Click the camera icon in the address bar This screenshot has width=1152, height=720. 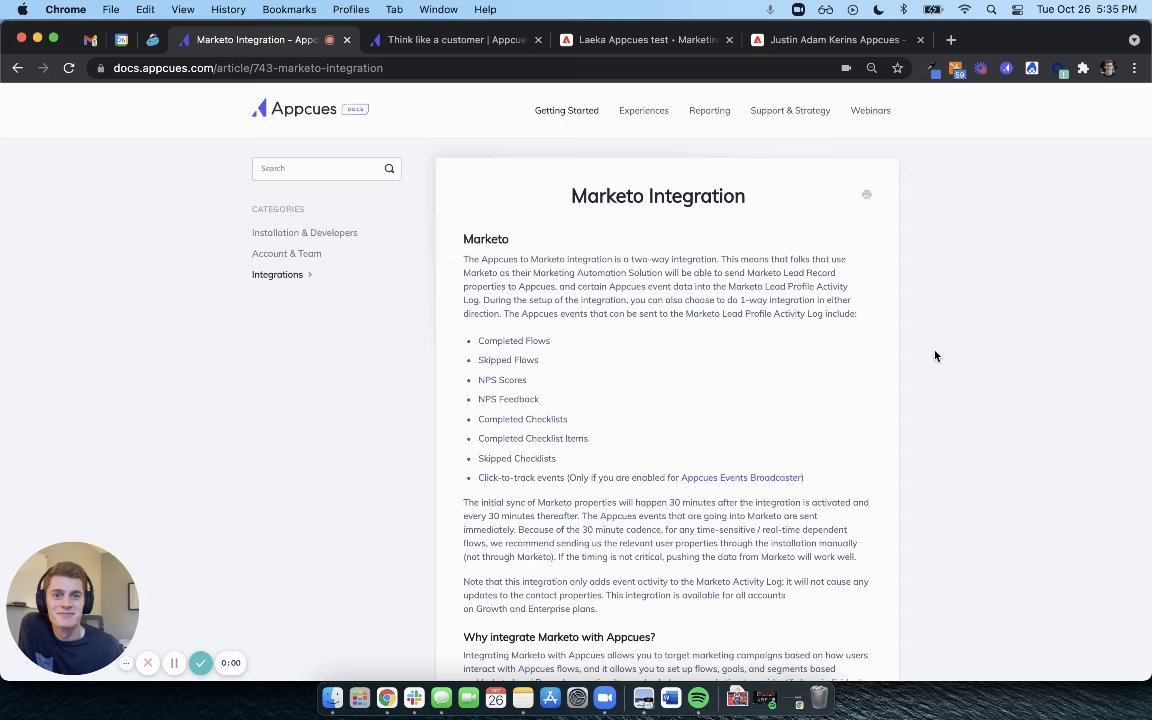(846, 68)
